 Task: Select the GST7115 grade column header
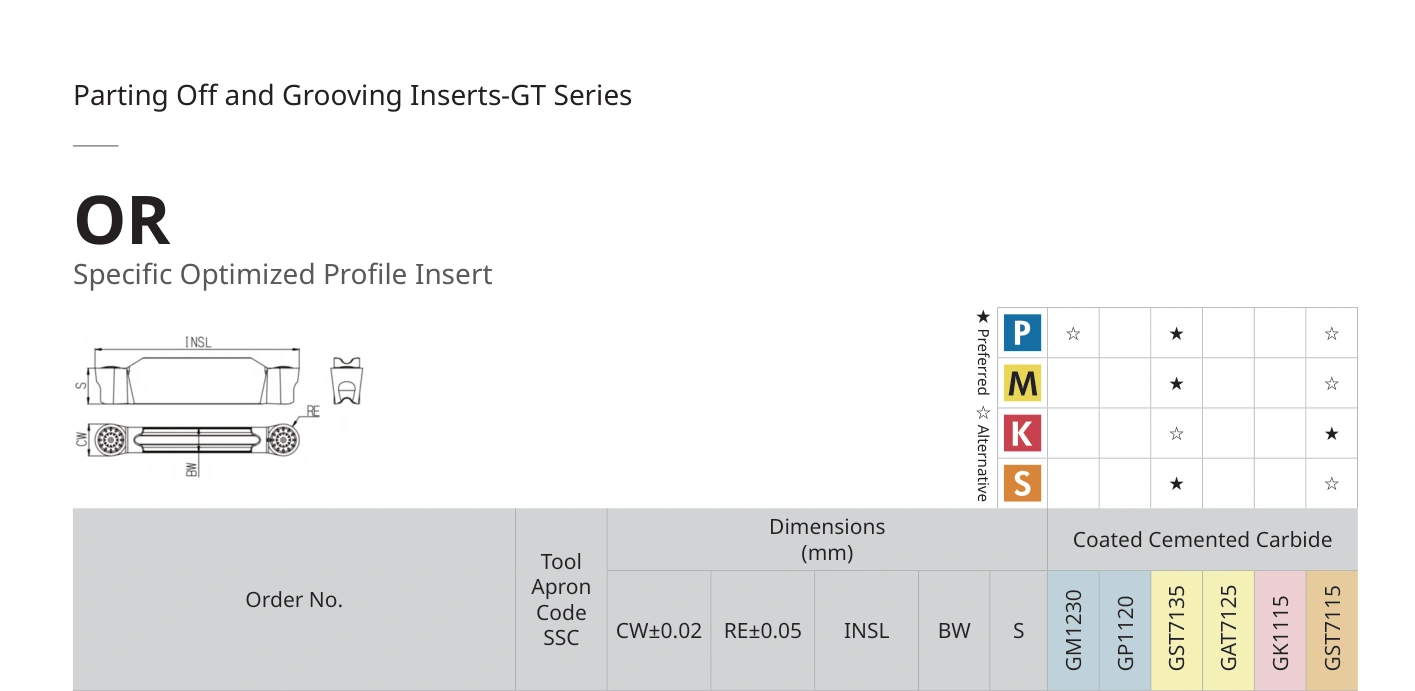point(1332,631)
